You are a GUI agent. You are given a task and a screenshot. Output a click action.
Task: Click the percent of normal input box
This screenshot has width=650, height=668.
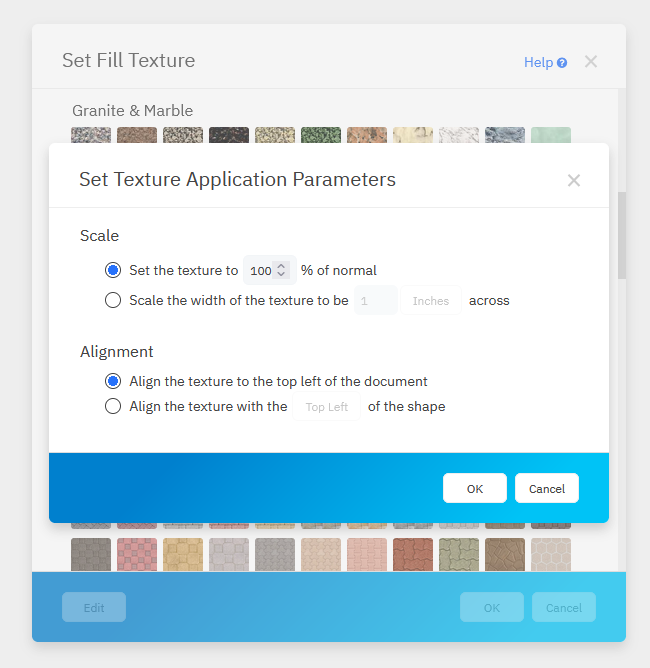pyautogui.click(x=260, y=271)
